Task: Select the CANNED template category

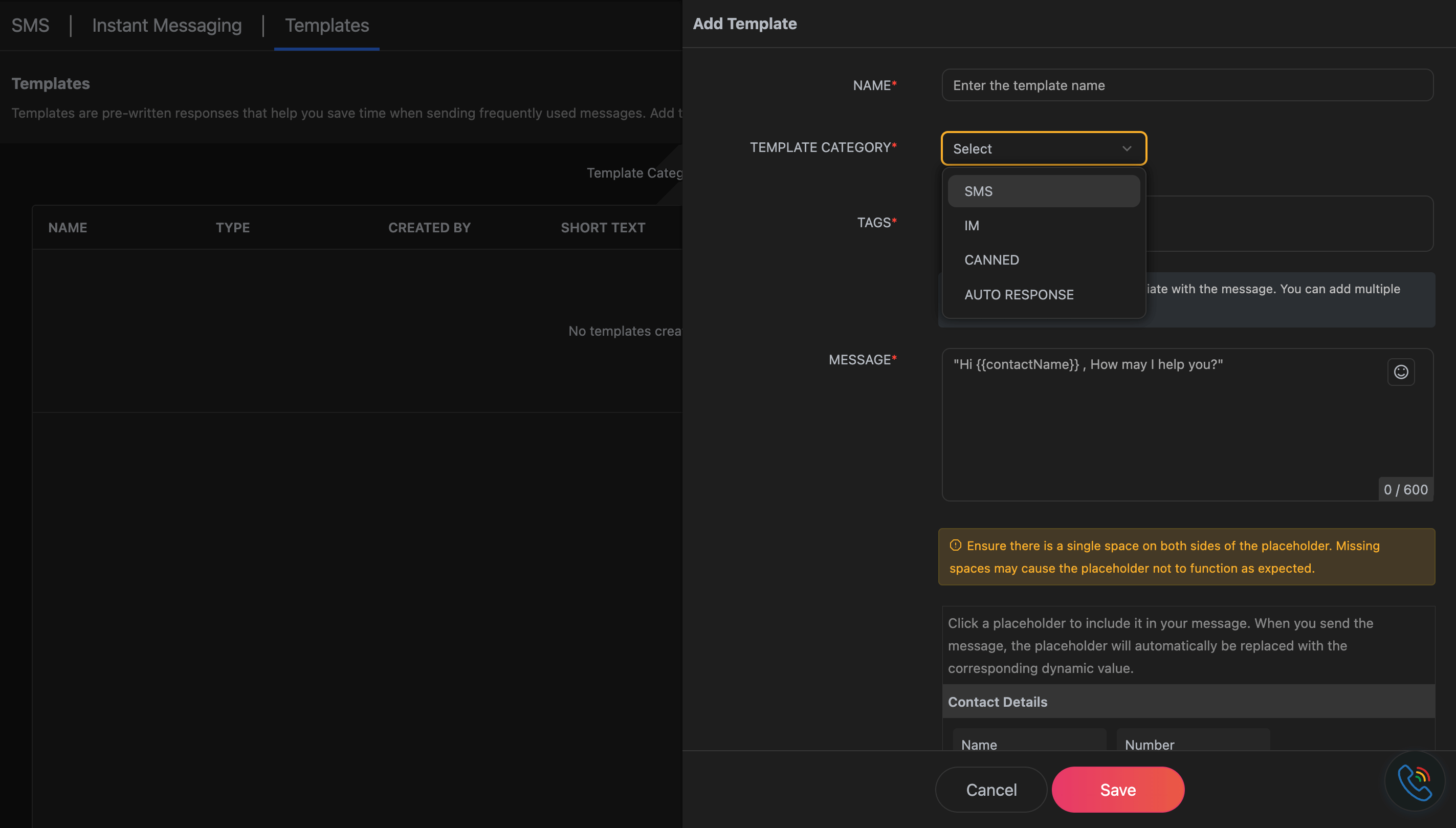Action: [x=991, y=259]
